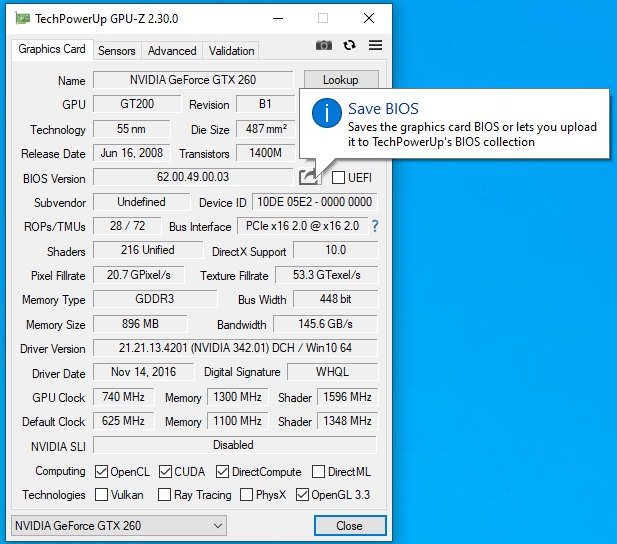Click the GPU Clock value 740 MHz
The width and height of the screenshot is (617, 544).
tap(124, 397)
